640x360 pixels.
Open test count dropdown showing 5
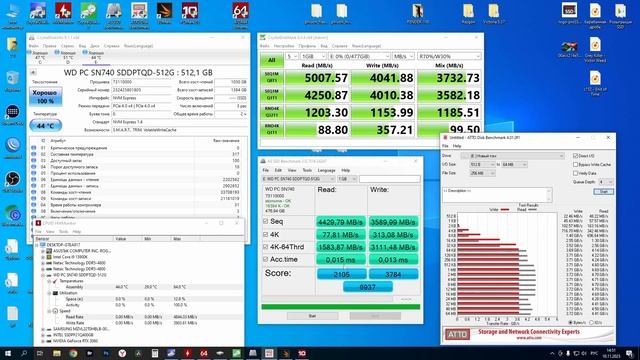pos(292,56)
